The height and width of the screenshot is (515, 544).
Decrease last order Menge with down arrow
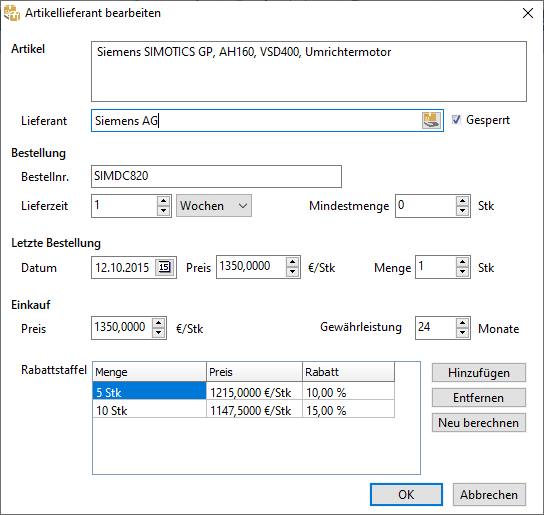(x=462, y=272)
